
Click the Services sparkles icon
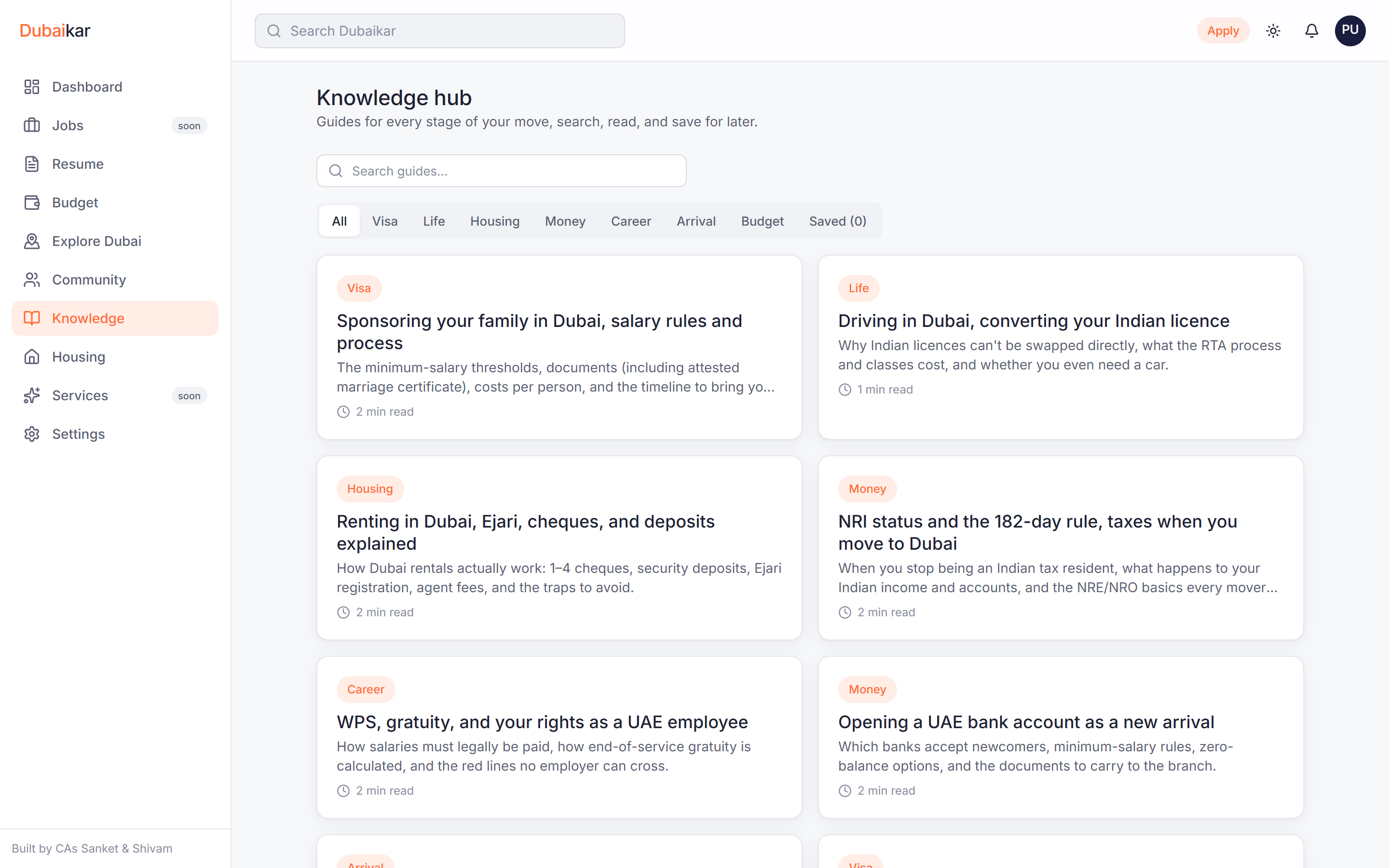pyautogui.click(x=31, y=395)
